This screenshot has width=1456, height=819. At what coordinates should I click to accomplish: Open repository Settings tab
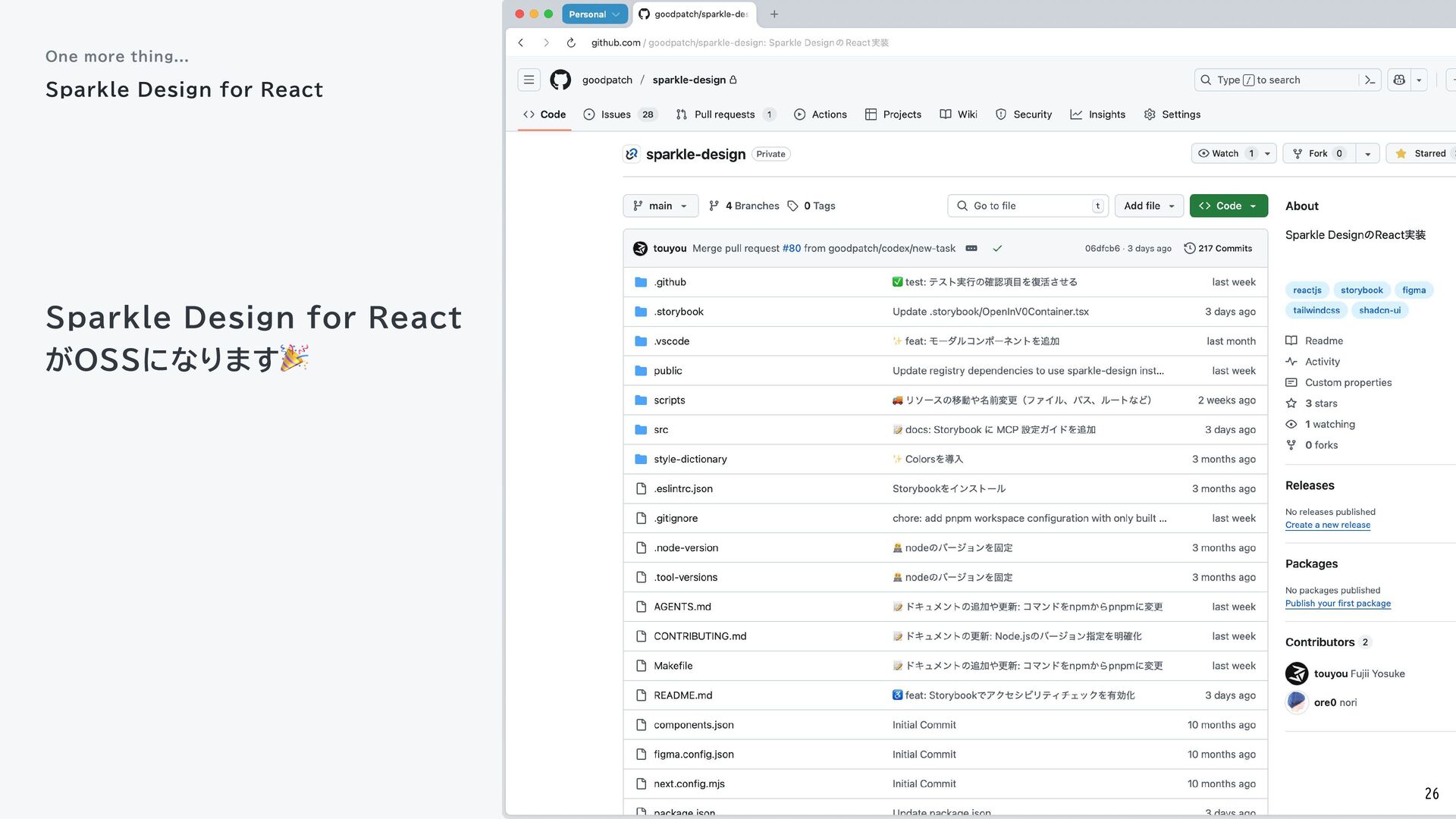[1172, 115]
